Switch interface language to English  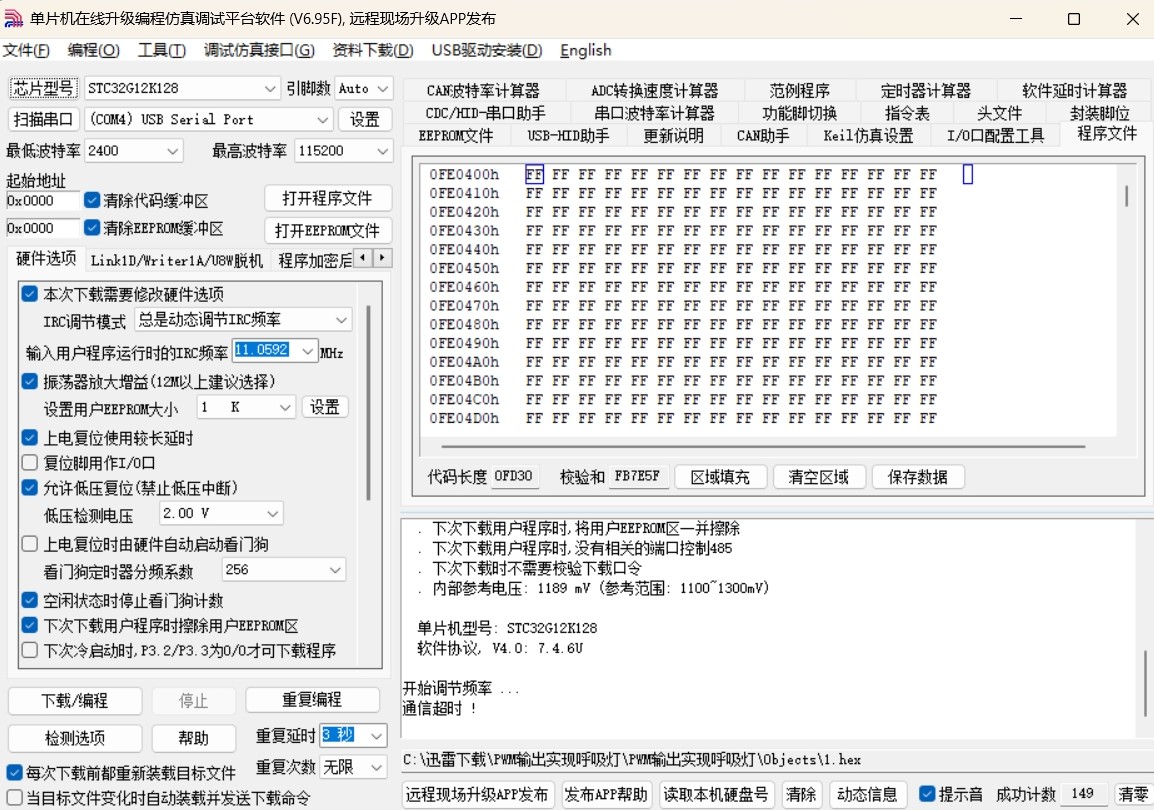586,50
